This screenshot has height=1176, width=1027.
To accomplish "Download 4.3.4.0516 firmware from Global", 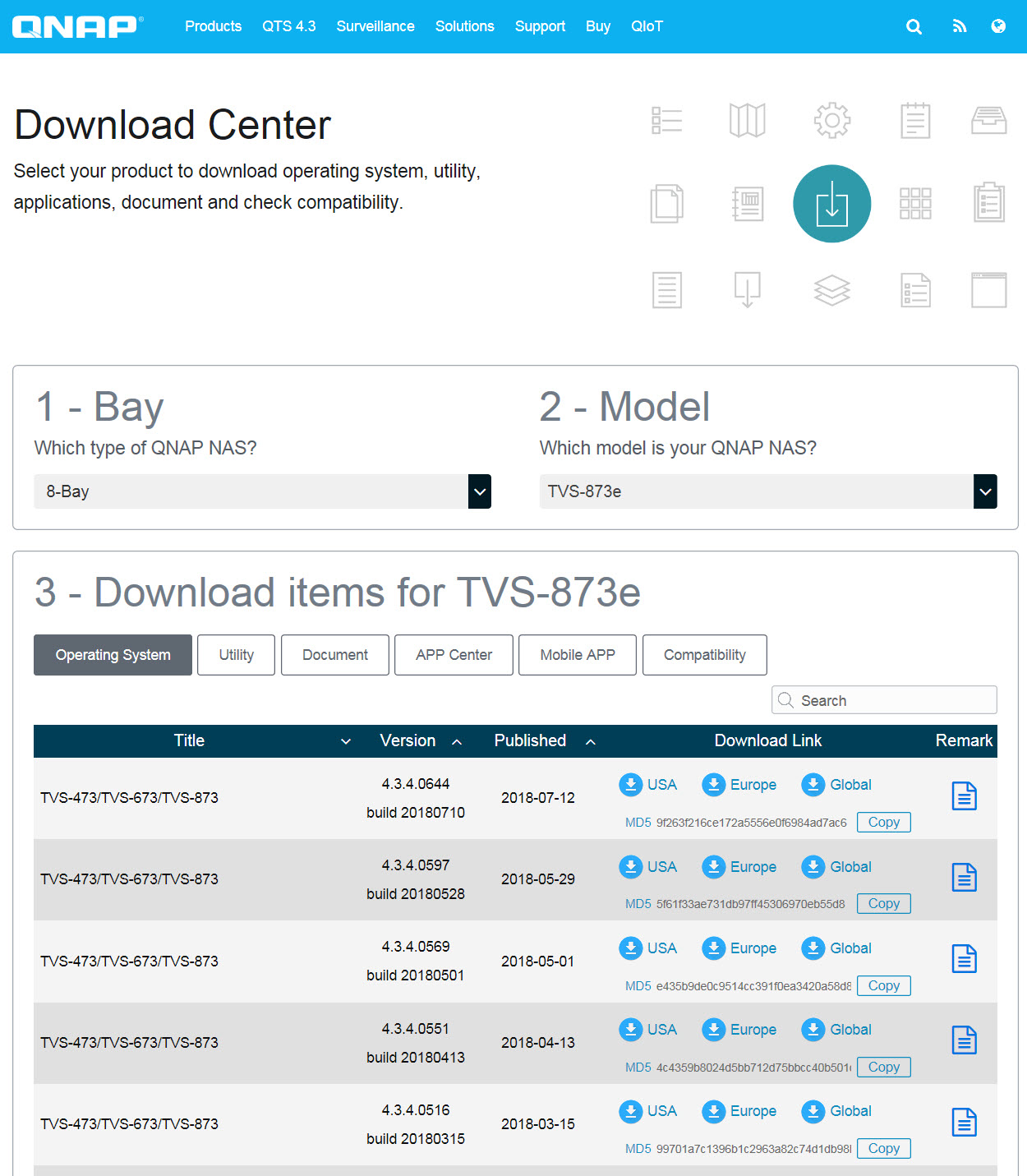I will click(836, 1111).
